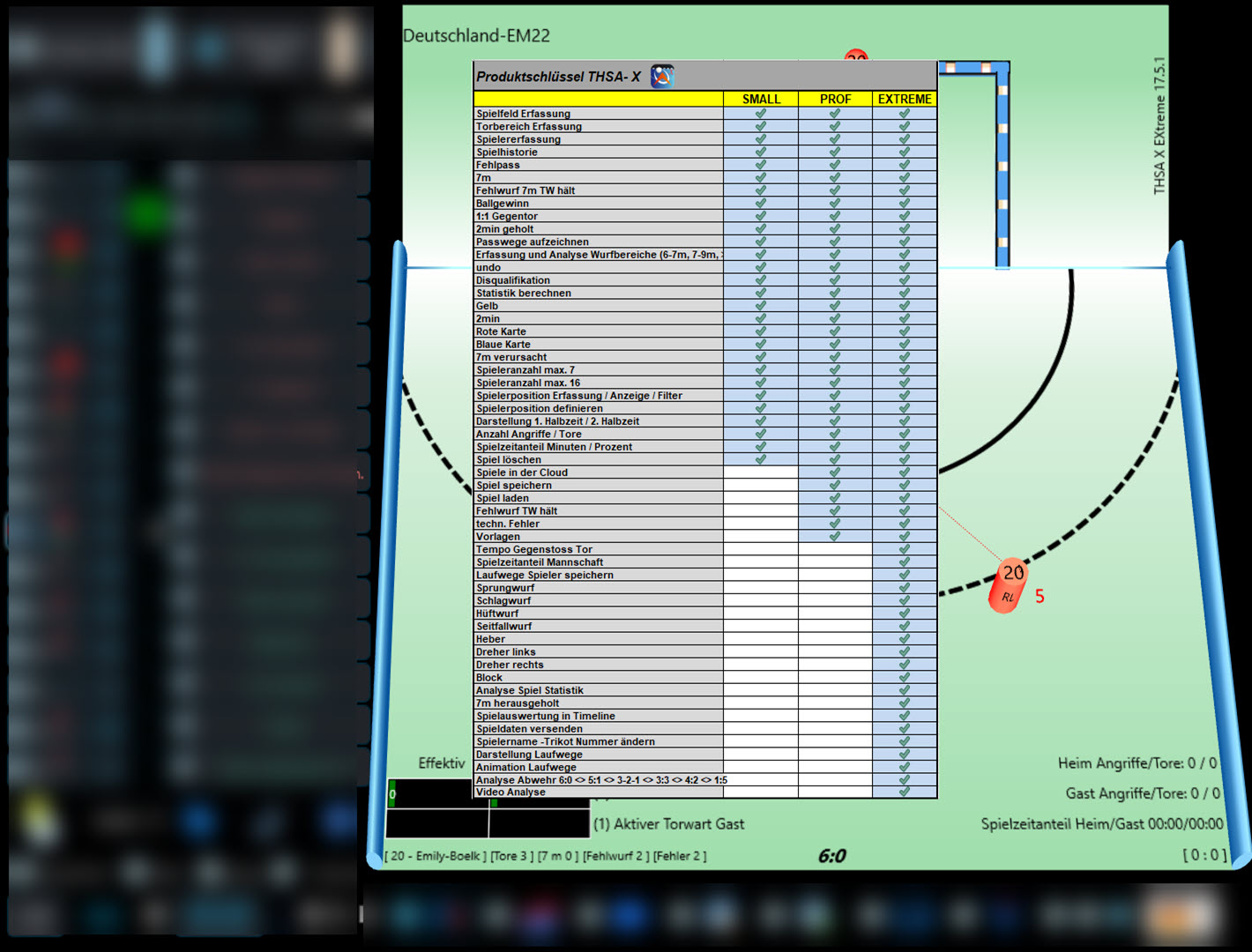Click SMALL checkmark for Spielfeld Erfassung
Screen dimensions: 1252x952
point(761,114)
